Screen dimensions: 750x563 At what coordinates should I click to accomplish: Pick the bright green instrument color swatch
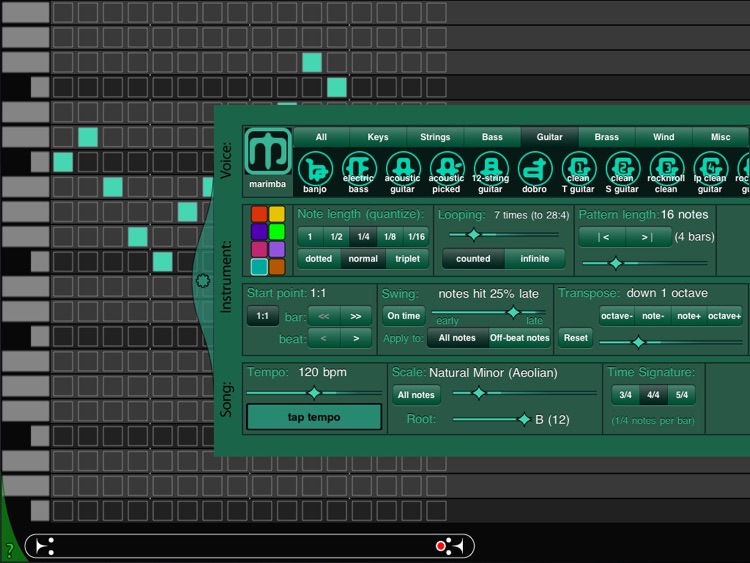[276, 232]
